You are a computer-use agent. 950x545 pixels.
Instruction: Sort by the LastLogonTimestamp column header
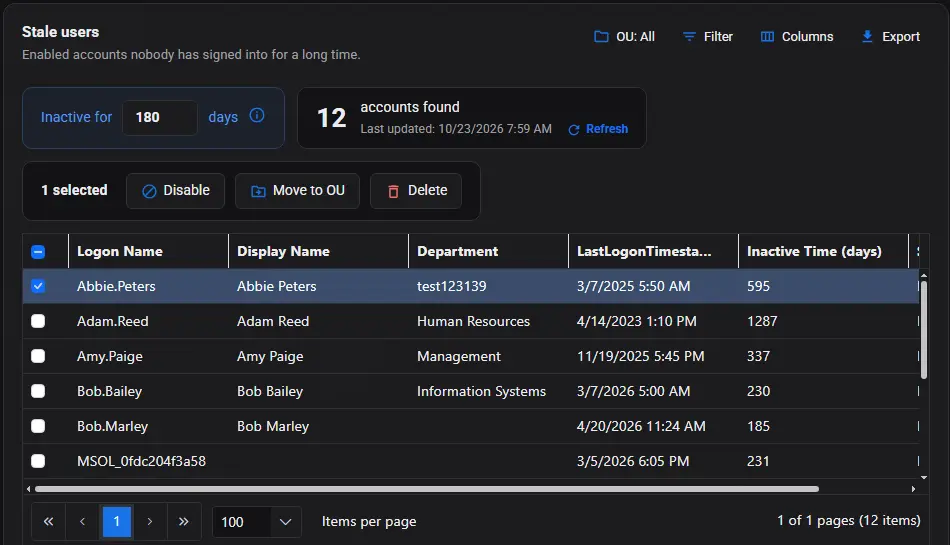tap(654, 251)
